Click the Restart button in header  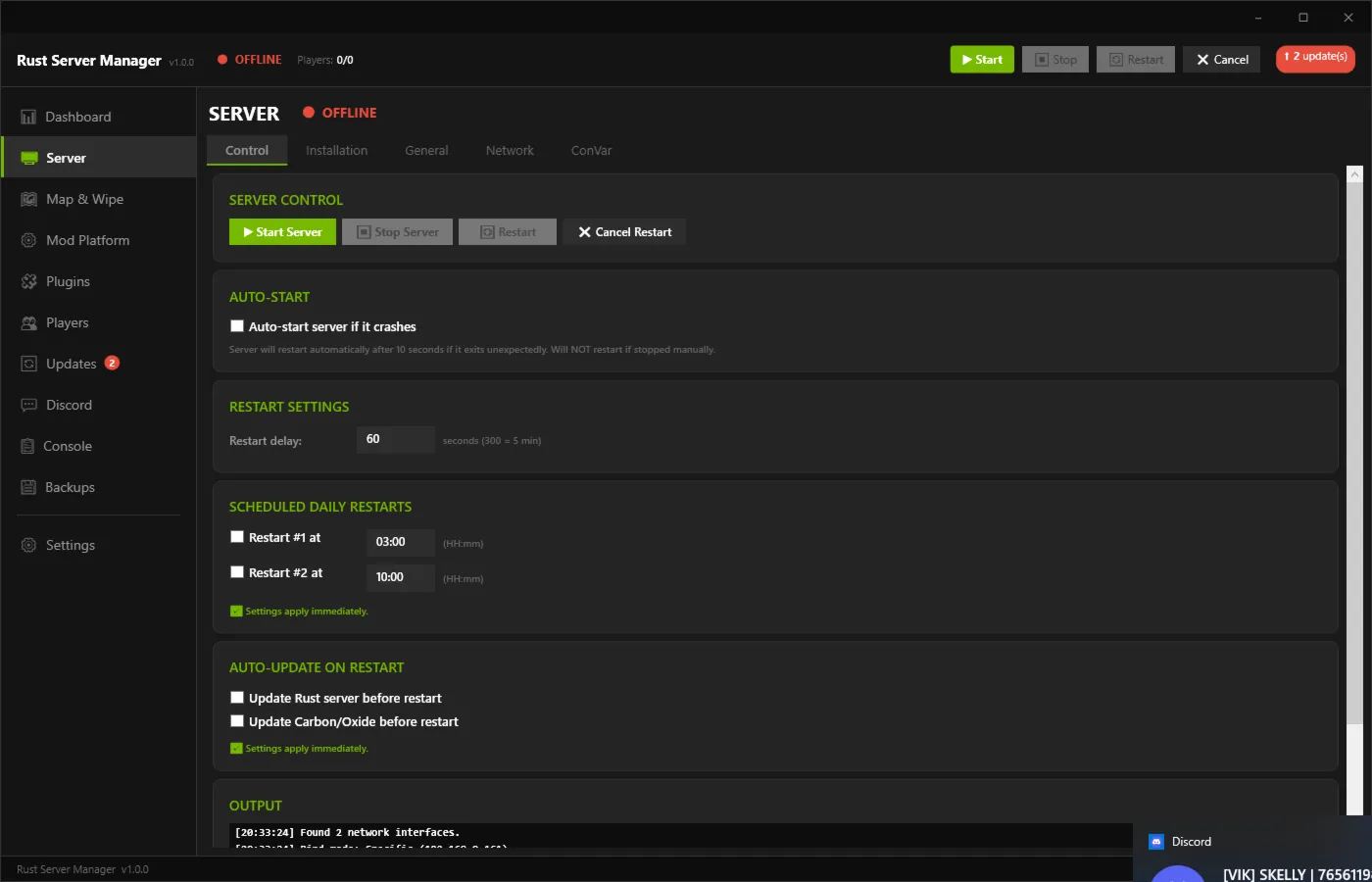1136,60
